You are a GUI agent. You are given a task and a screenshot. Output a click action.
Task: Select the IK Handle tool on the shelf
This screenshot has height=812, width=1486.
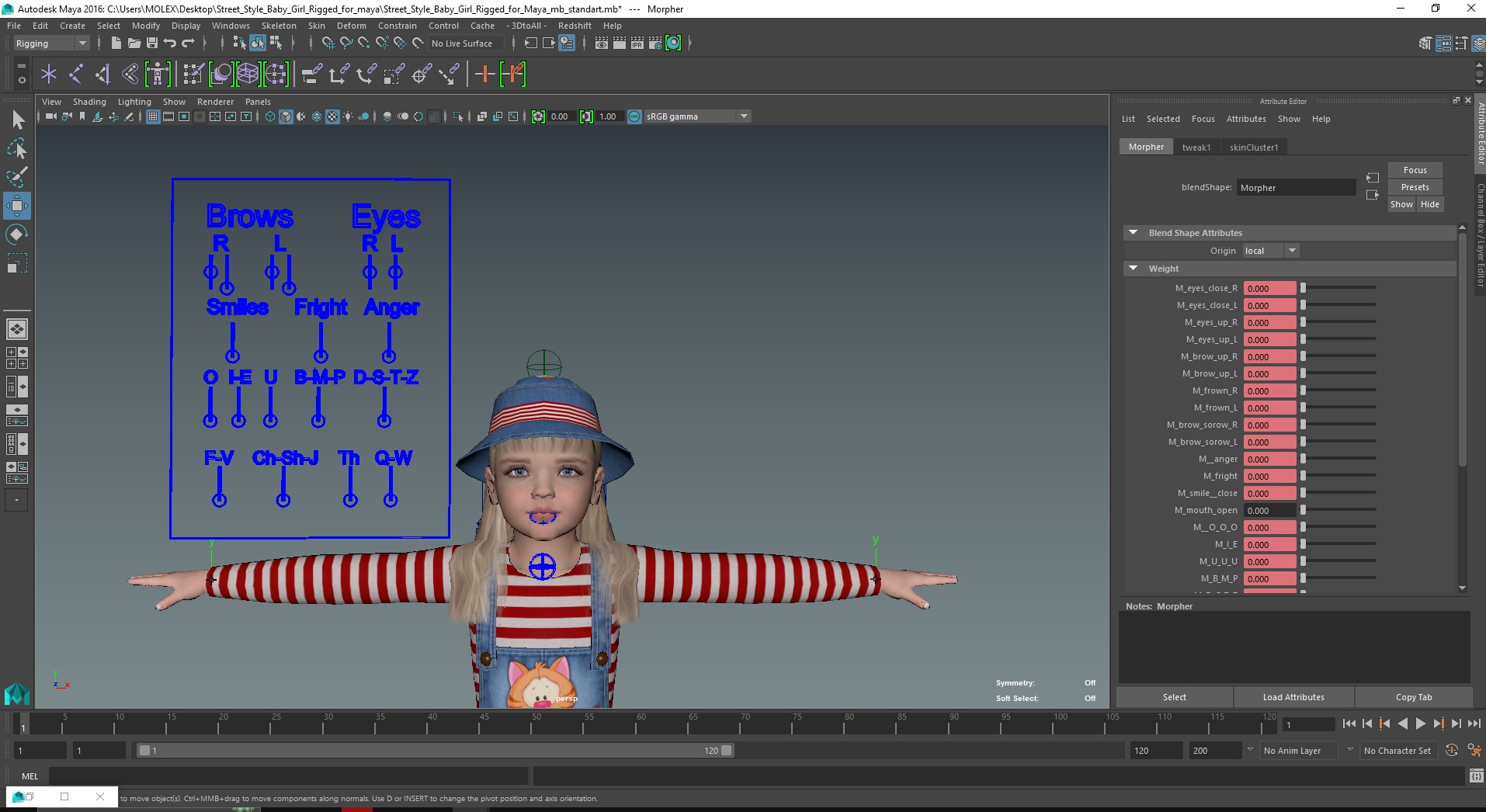(x=103, y=75)
